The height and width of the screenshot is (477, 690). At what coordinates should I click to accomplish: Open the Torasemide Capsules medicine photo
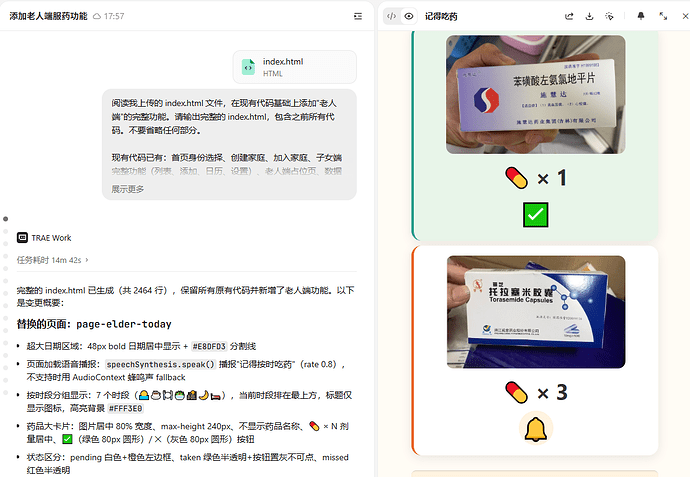[536, 312]
